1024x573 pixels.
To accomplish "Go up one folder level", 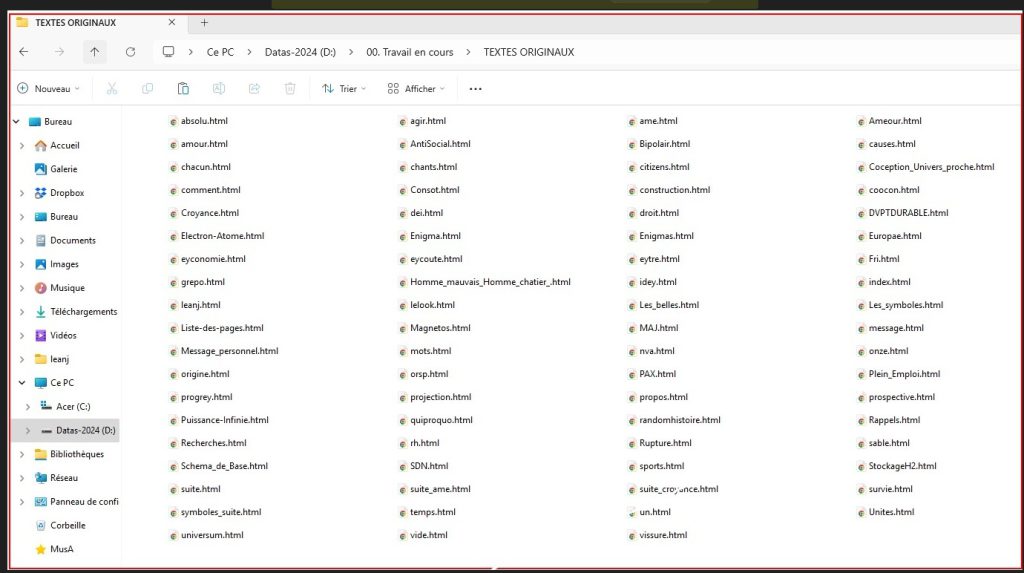I will pos(94,52).
